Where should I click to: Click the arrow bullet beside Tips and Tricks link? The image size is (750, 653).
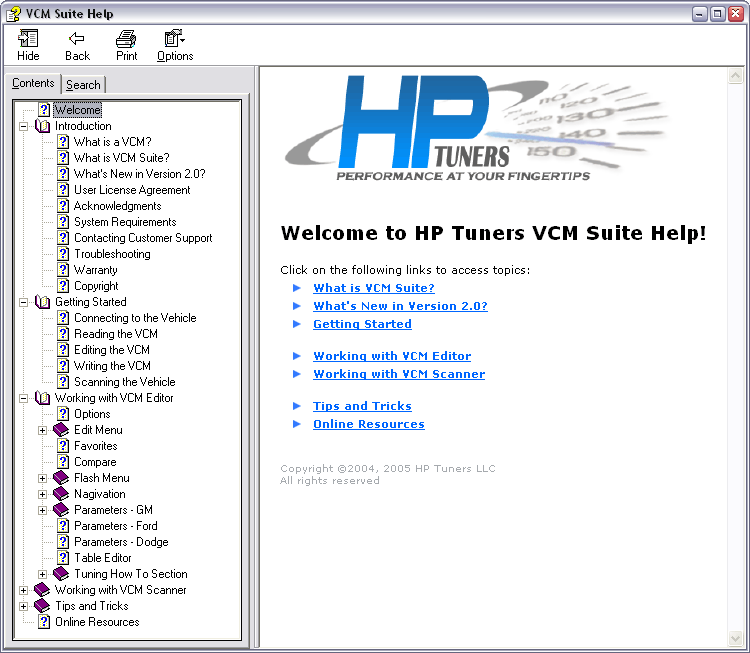click(297, 406)
